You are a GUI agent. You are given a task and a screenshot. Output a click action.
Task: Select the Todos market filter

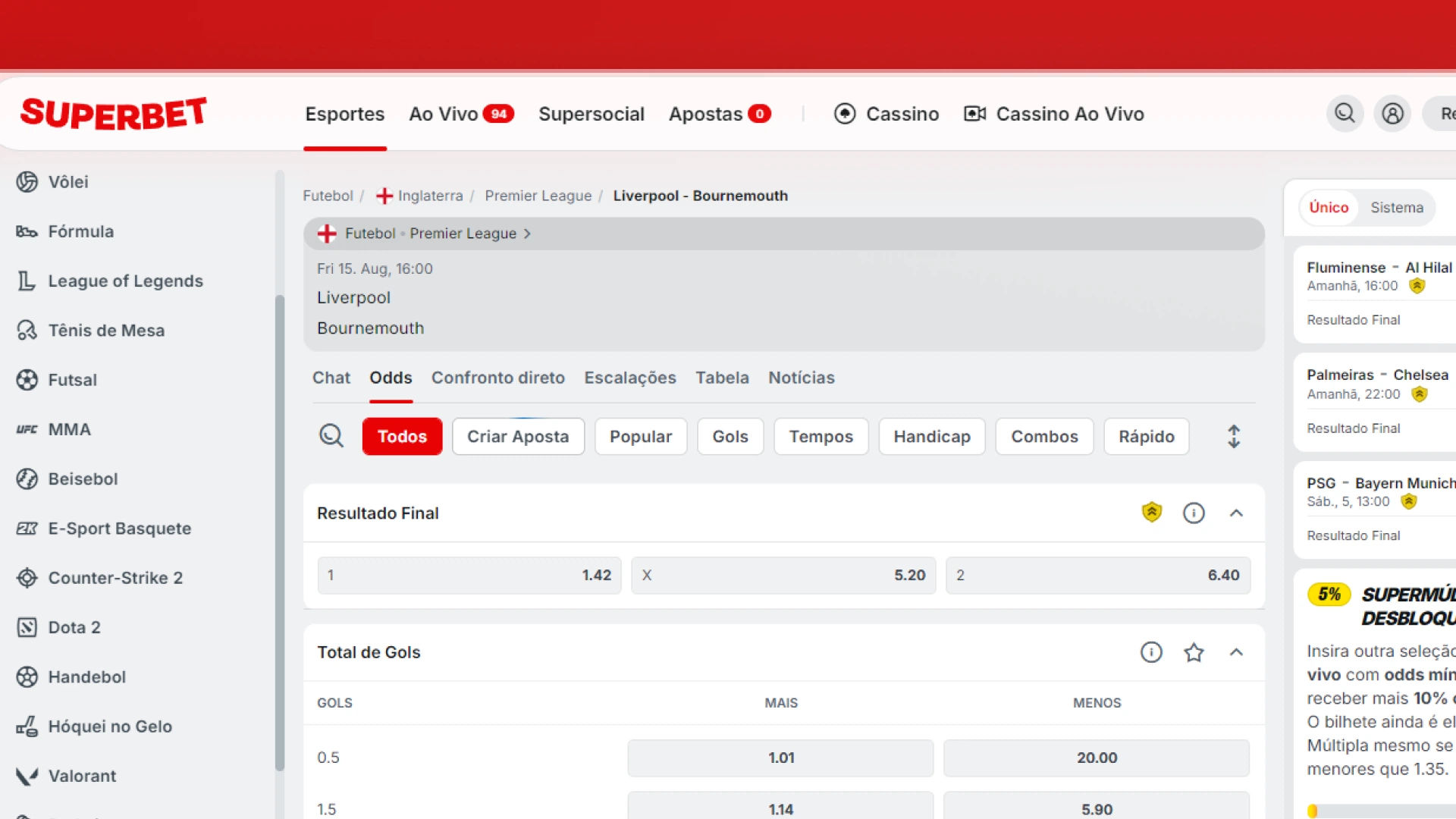click(x=402, y=436)
